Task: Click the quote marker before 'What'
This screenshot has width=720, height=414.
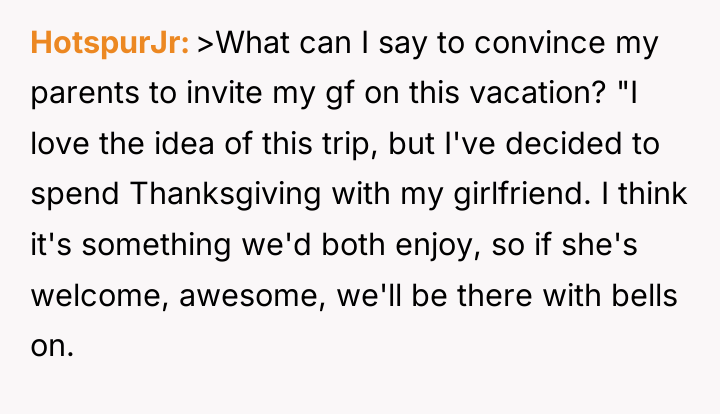Action: tap(206, 44)
